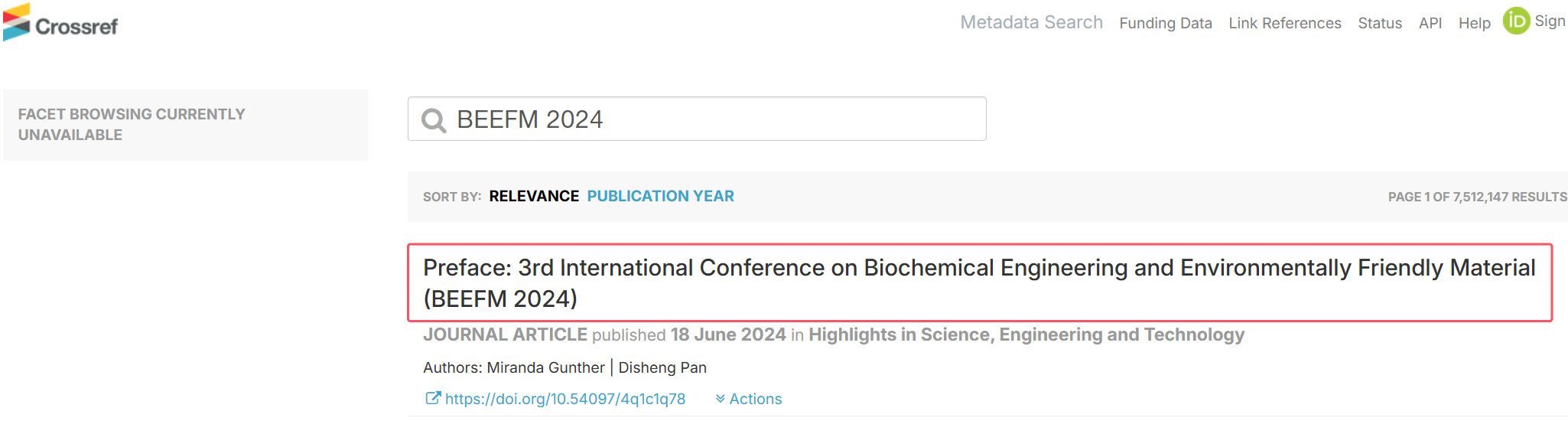Click the search magnifier icon
The image size is (1568, 421).
coord(434,120)
